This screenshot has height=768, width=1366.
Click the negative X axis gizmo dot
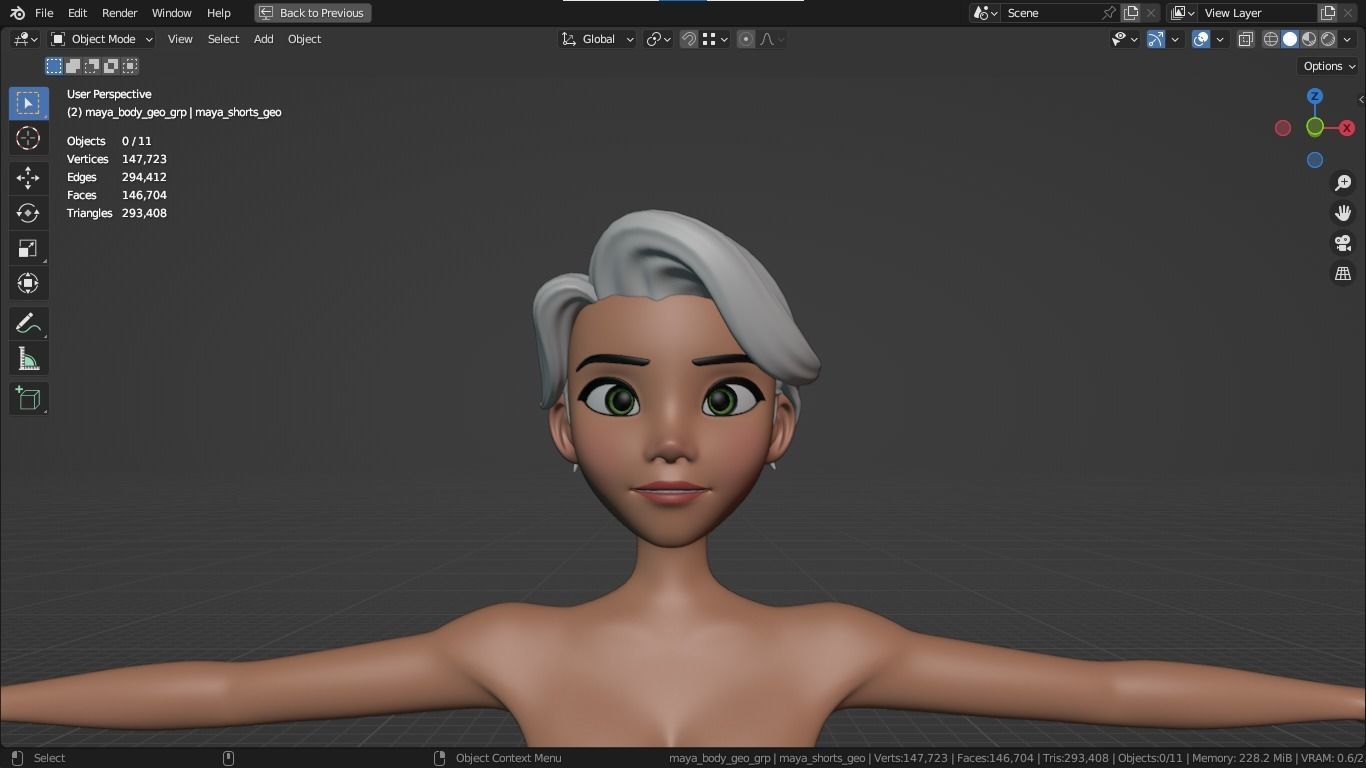coord(1283,128)
